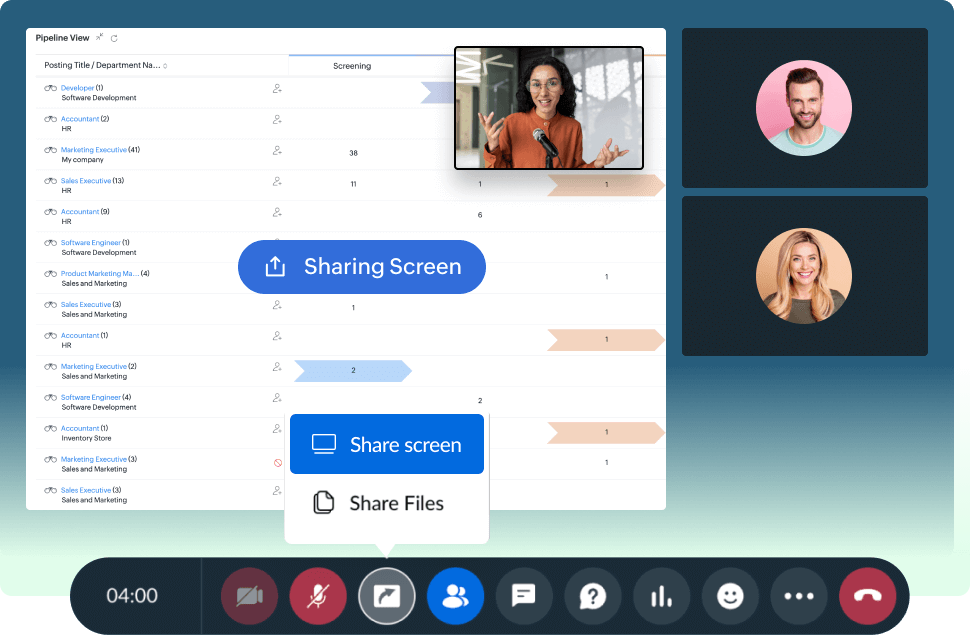Click the Sharing Screen button
The image size is (970, 635).
[x=361, y=267]
